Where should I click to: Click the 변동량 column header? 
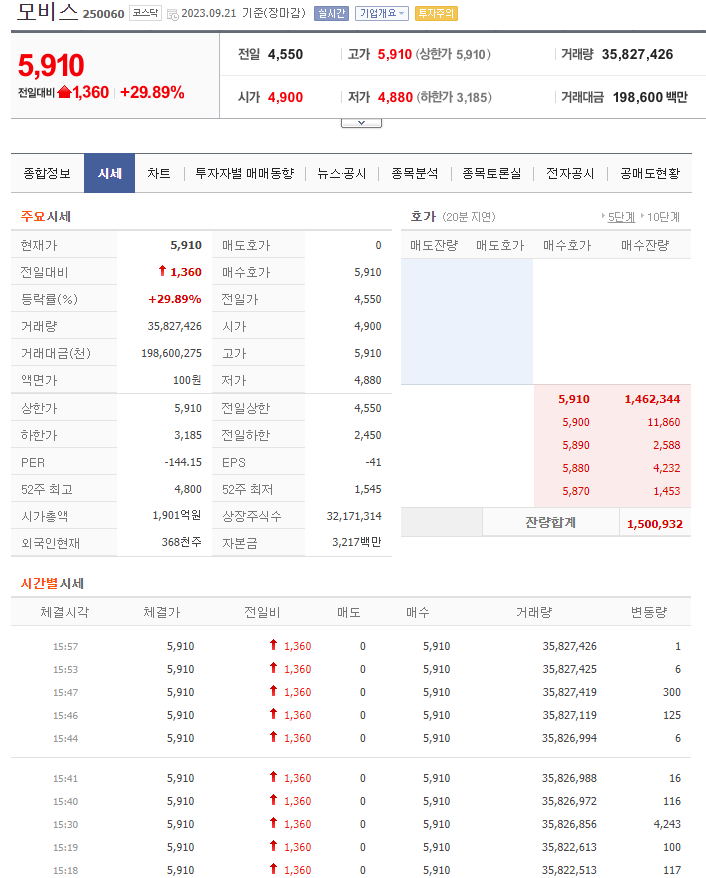[649, 613]
